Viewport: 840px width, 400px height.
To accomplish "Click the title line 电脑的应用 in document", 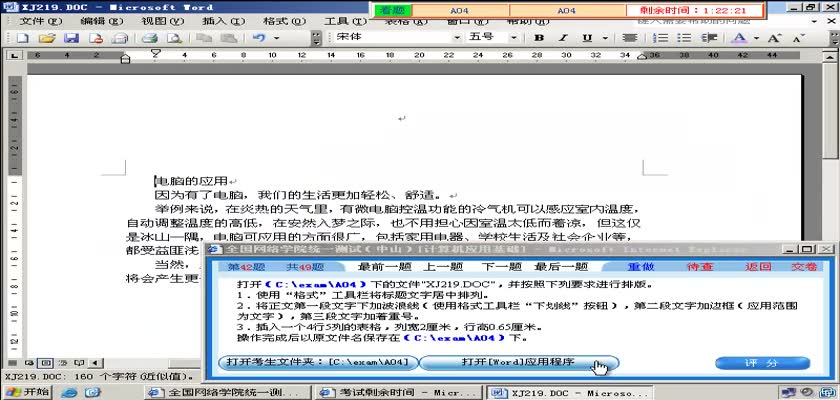I will [x=191, y=182].
